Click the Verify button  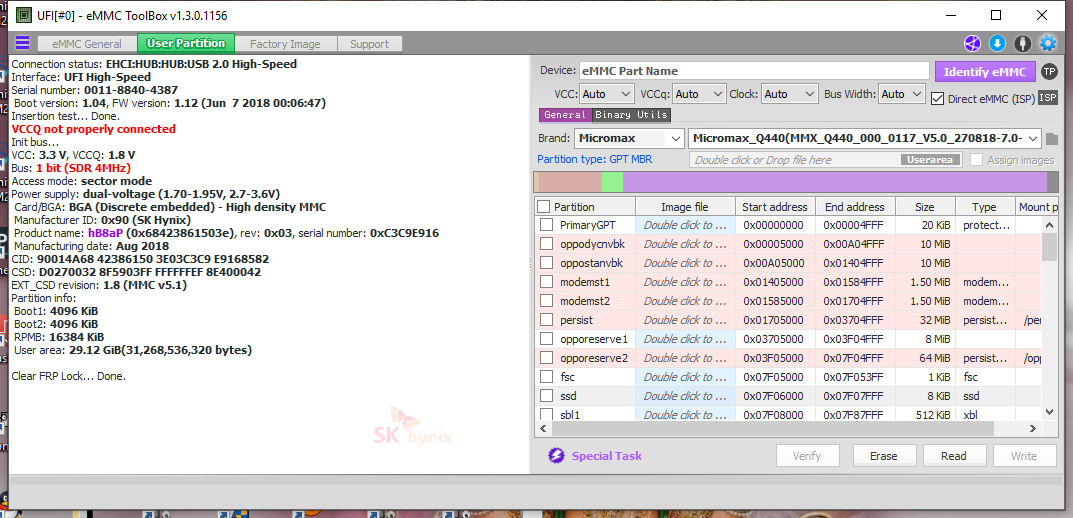click(x=807, y=456)
